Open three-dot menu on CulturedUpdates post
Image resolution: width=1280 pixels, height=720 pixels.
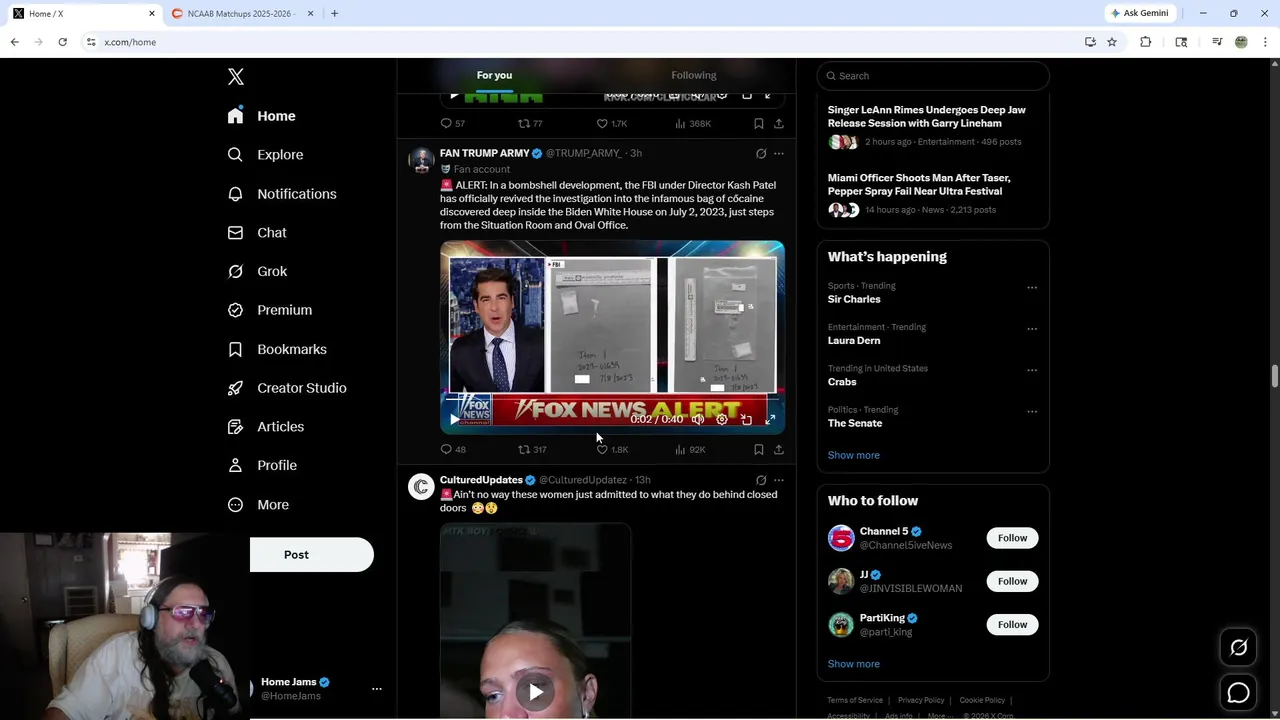coord(779,480)
